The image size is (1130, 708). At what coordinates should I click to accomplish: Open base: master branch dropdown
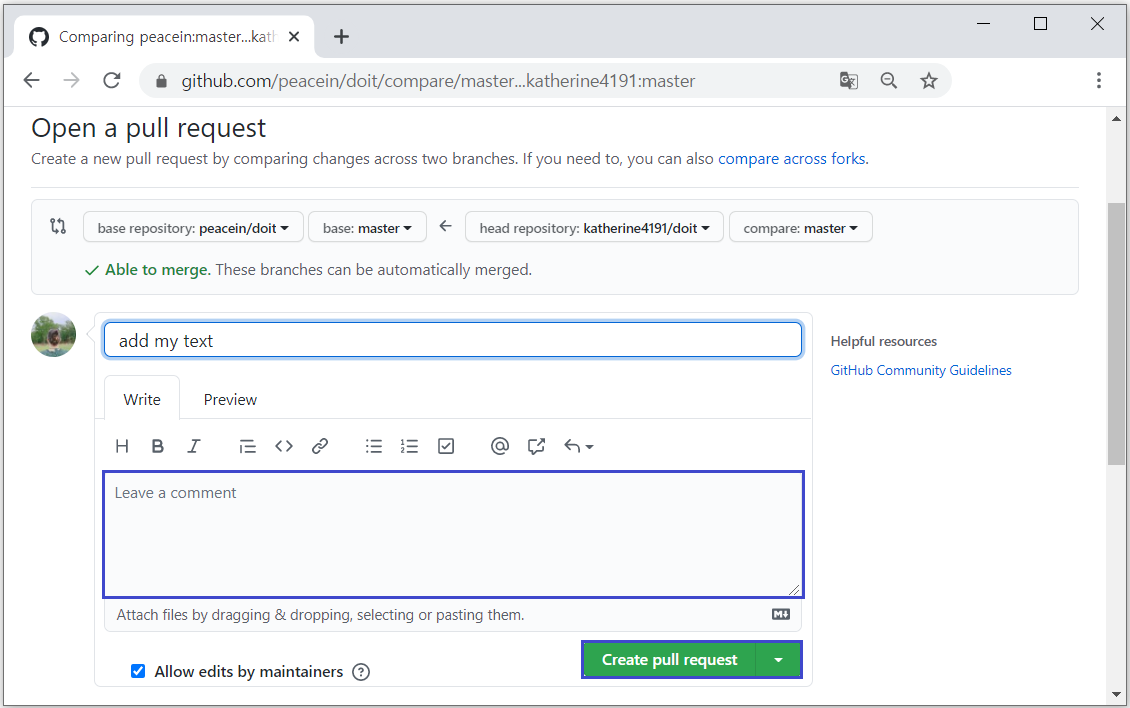pyautogui.click(x=368, y=227)
